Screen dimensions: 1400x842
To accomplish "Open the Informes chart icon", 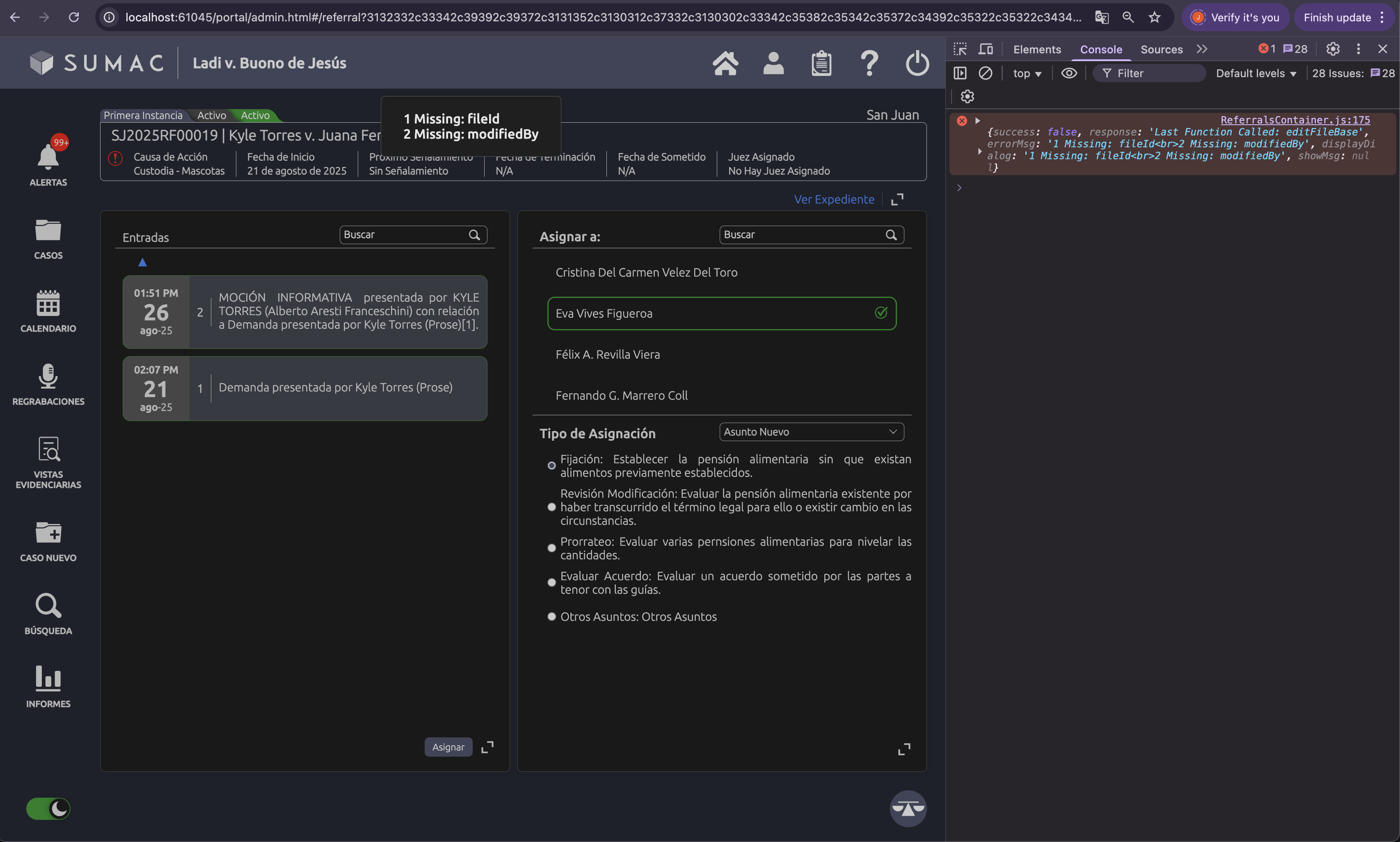I will (x=48, y=679).
